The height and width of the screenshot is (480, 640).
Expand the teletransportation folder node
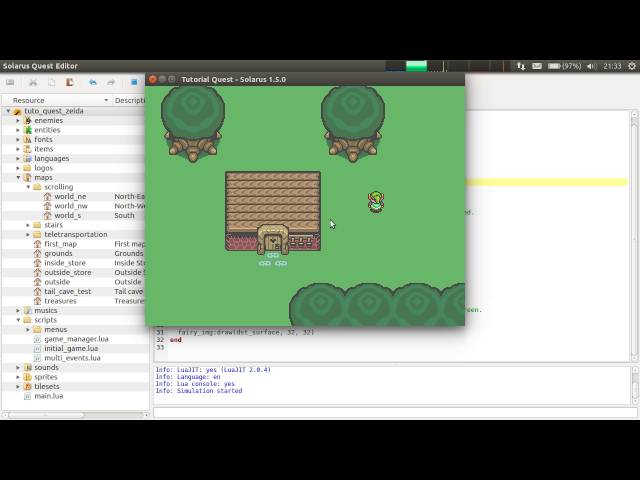[x=28, y=234]
